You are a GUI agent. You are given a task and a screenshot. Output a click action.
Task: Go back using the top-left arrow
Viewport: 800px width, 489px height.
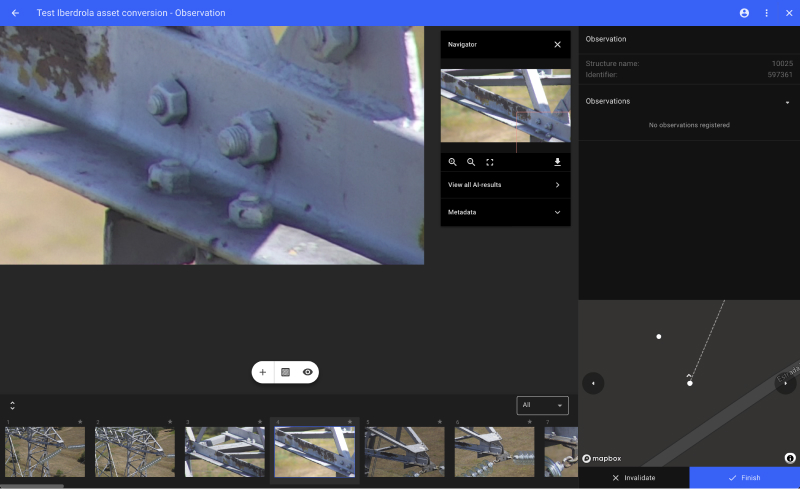(15, 13)
